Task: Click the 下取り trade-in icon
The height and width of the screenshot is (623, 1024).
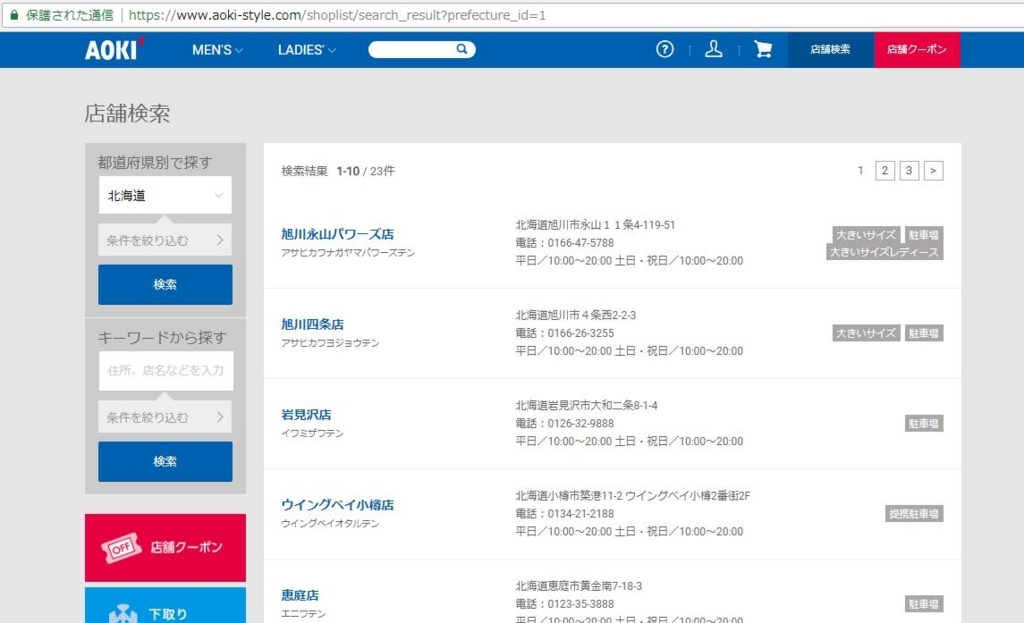Action: (123, 613)
